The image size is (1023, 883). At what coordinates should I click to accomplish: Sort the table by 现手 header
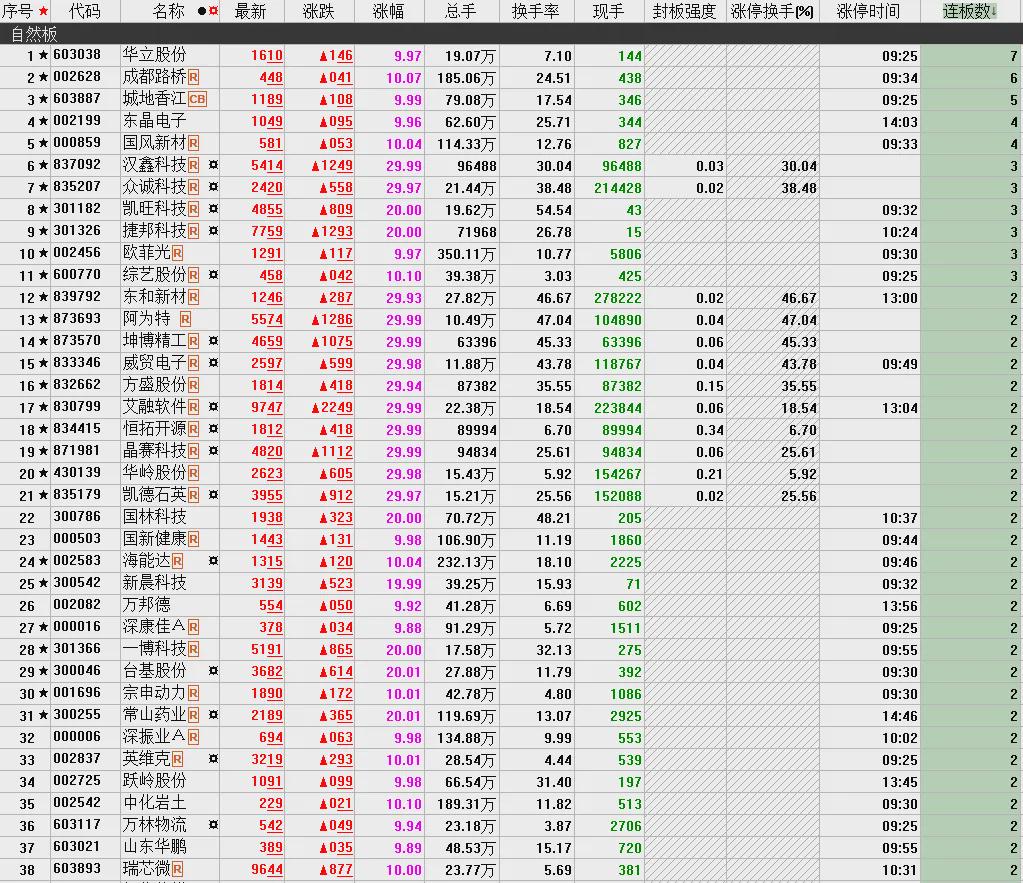609,11
